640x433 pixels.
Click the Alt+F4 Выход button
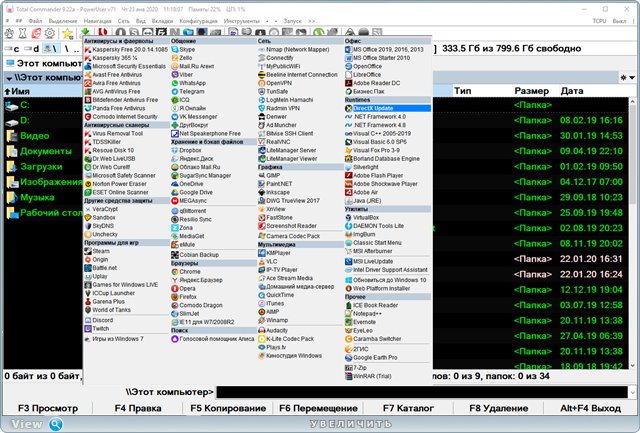pos(590,408)
